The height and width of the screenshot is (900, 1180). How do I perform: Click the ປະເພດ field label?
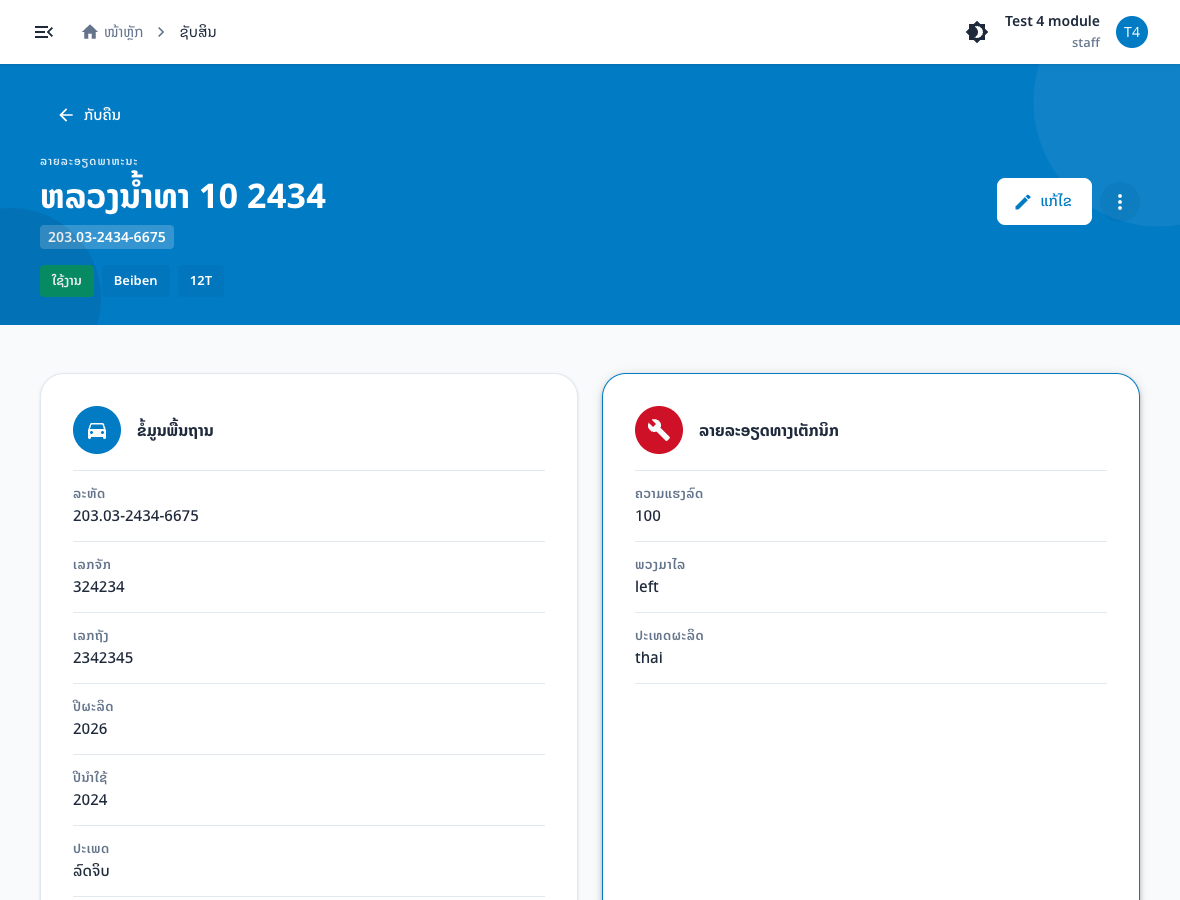coord(91,848)
